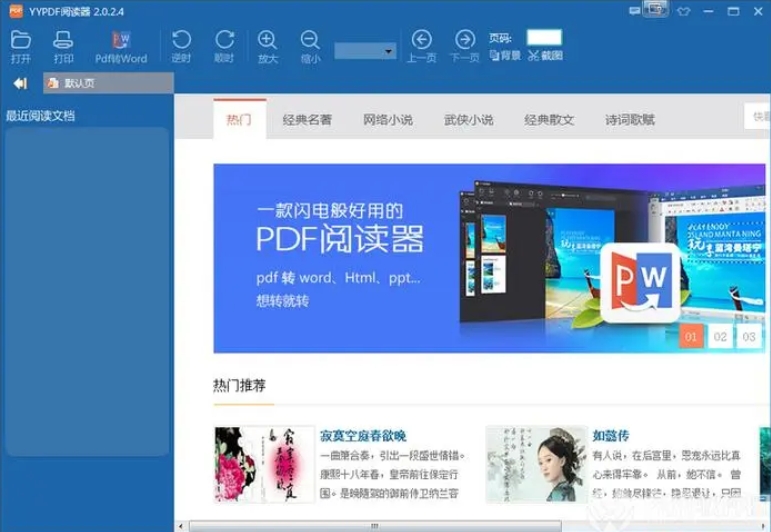Open the book link 如懿传
Screen dimensions: 771x532
[x=610, y=436]
